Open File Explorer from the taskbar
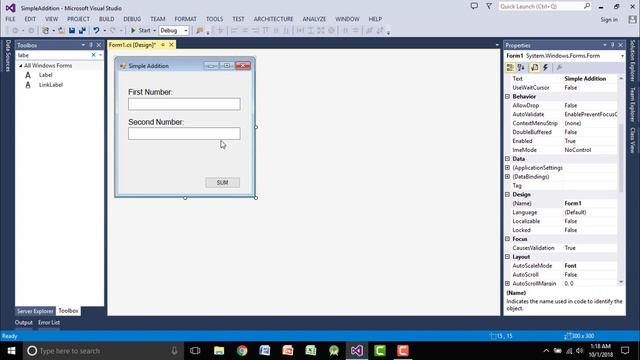This screenshot has width=640, height=360. [x=219, y=351]
